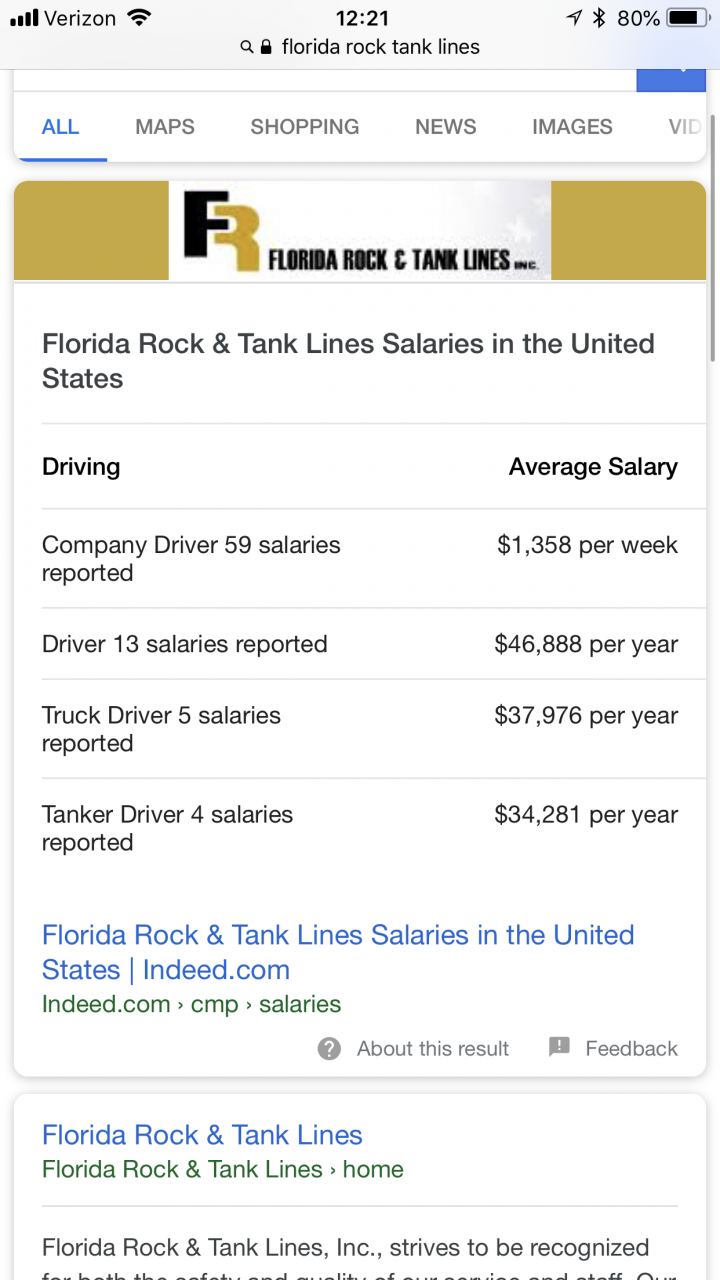Tap the Bluetooth status icon
Screen dimensions: 720x1280
pos(599,17)
